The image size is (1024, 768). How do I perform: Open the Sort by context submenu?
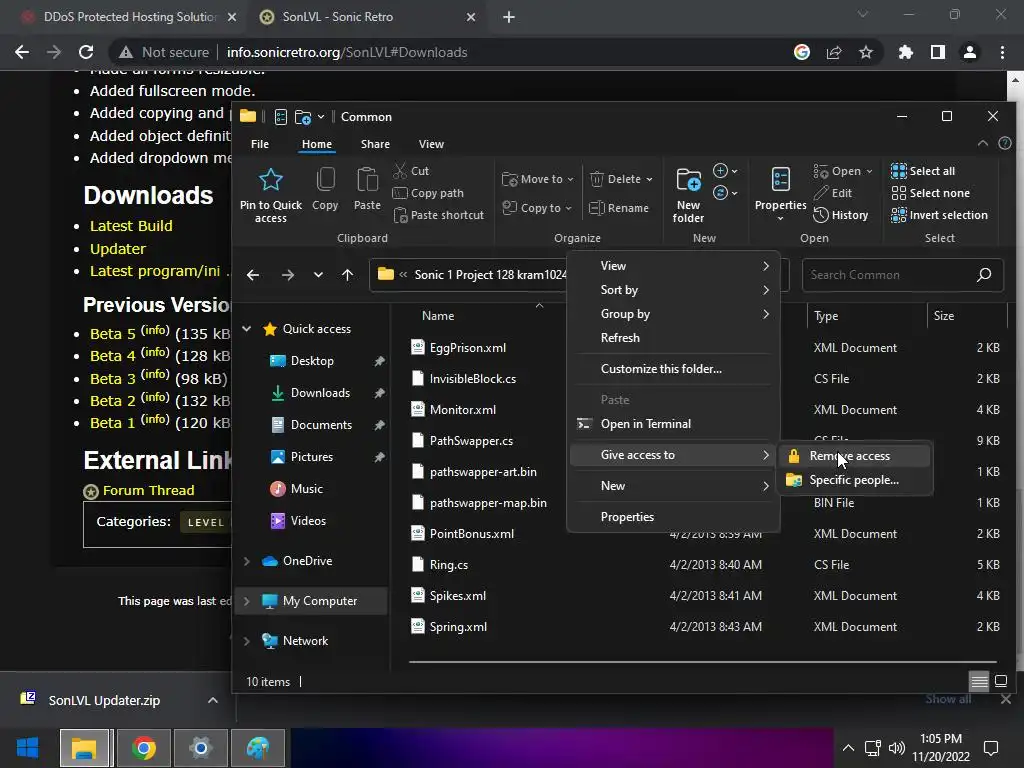673,290
